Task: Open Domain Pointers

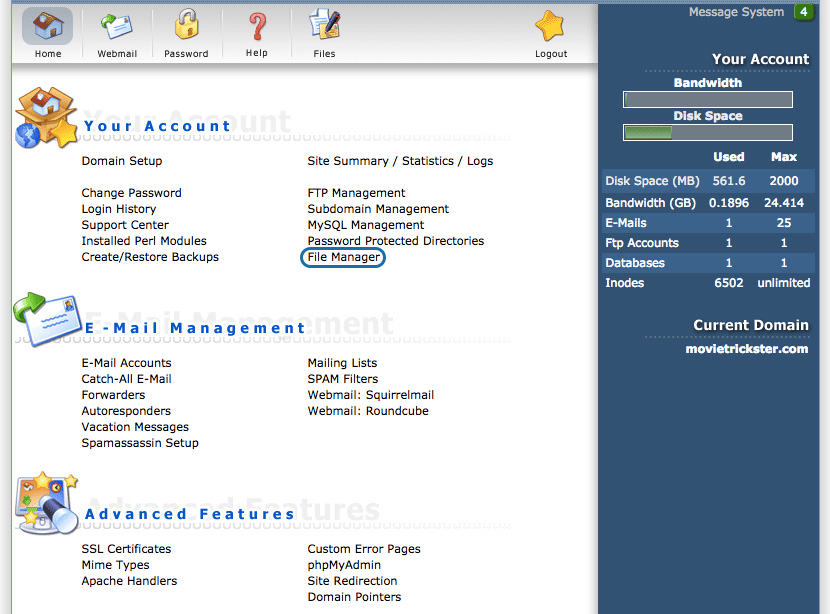Action: click(x=354, y=597)
